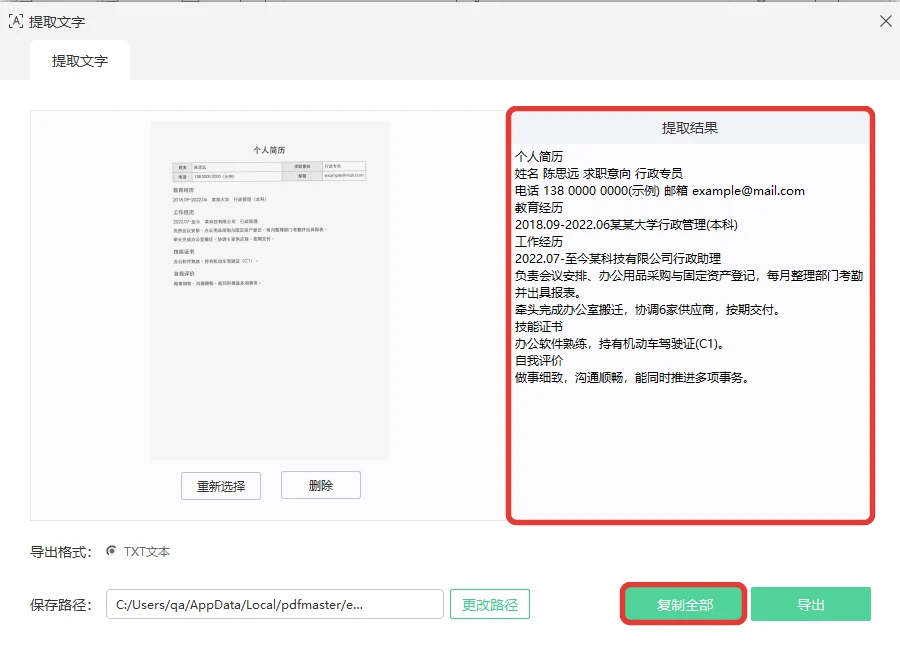
Task: Click the line 2018.09-2022.06某某大学行政管理(本科)
Action: [626, 225]
